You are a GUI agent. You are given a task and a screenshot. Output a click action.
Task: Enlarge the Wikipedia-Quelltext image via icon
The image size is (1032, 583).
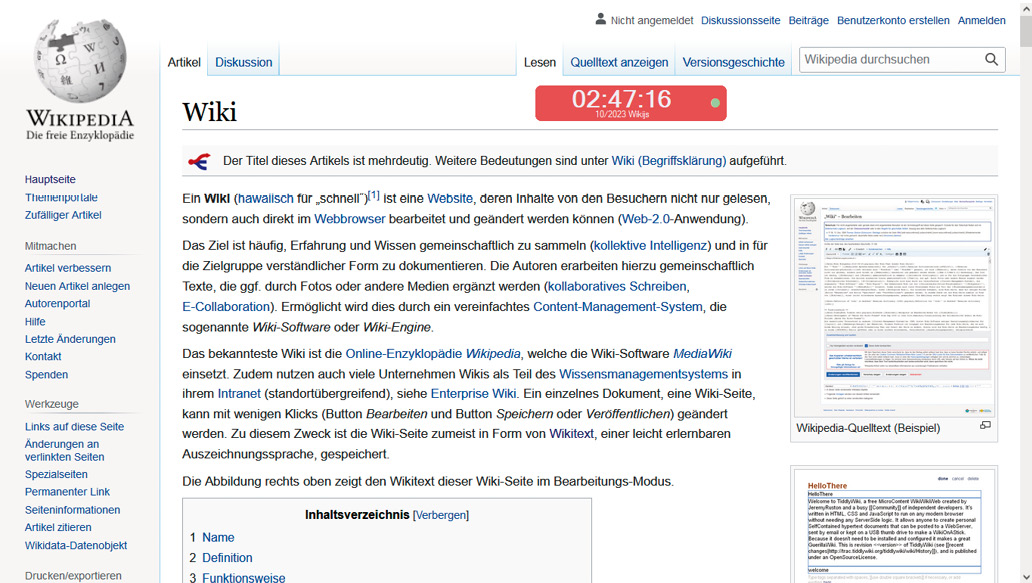985,426
